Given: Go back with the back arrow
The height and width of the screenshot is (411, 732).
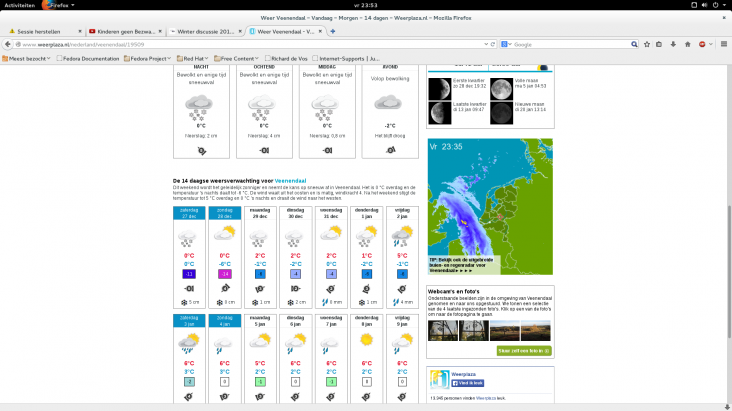Looking at the screenshot, I should (7, 44).
